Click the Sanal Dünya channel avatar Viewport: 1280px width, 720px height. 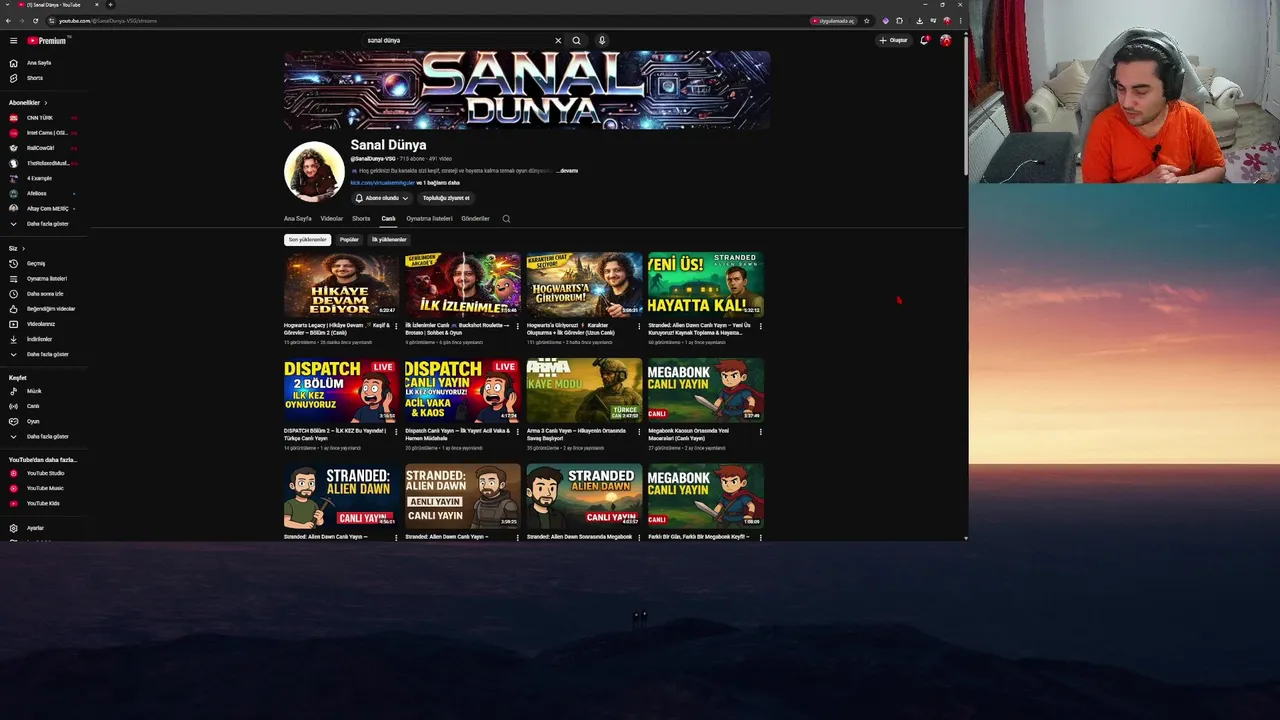point(314,171)
